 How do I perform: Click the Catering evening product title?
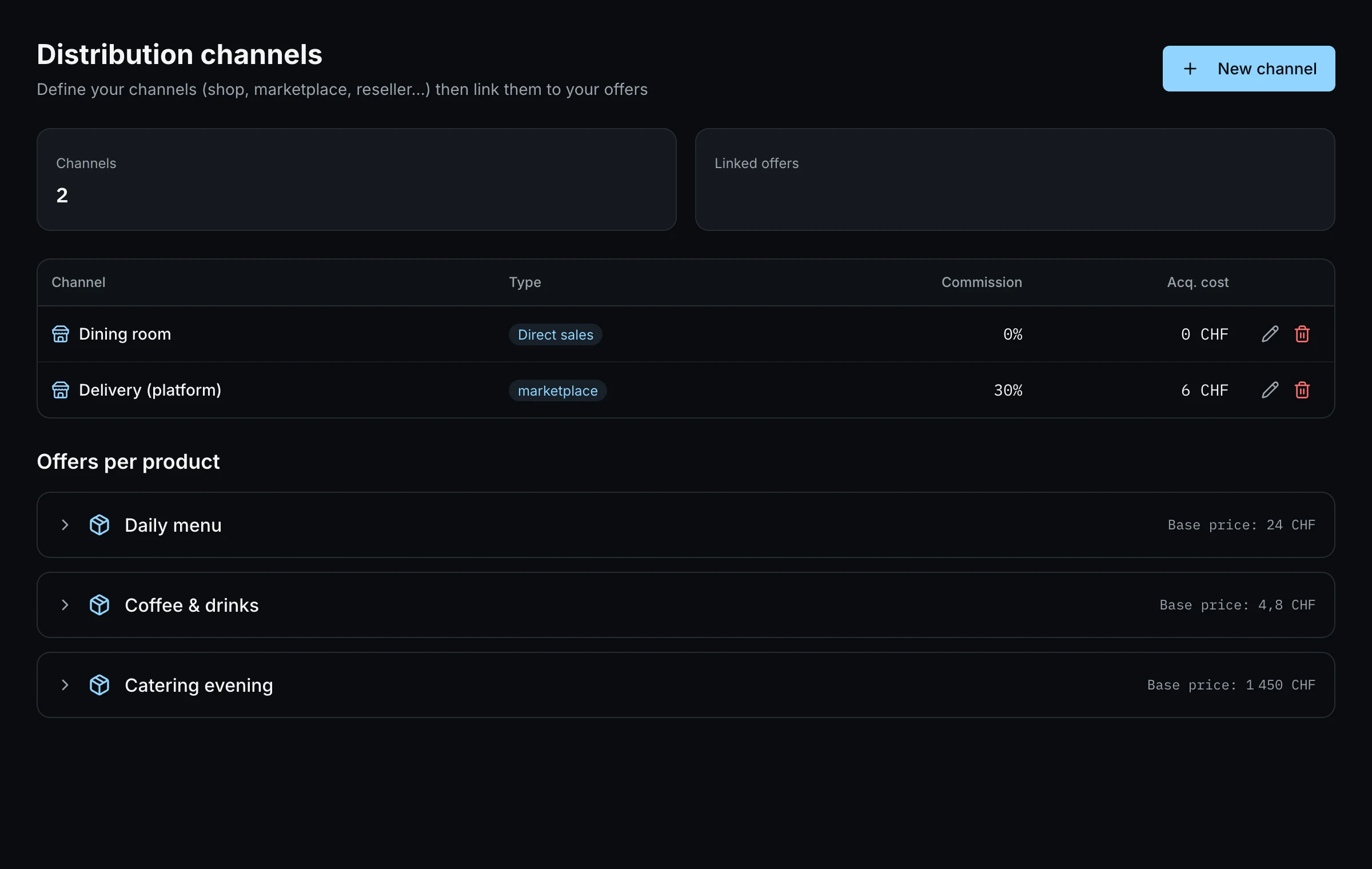click(x=199, y=685)
